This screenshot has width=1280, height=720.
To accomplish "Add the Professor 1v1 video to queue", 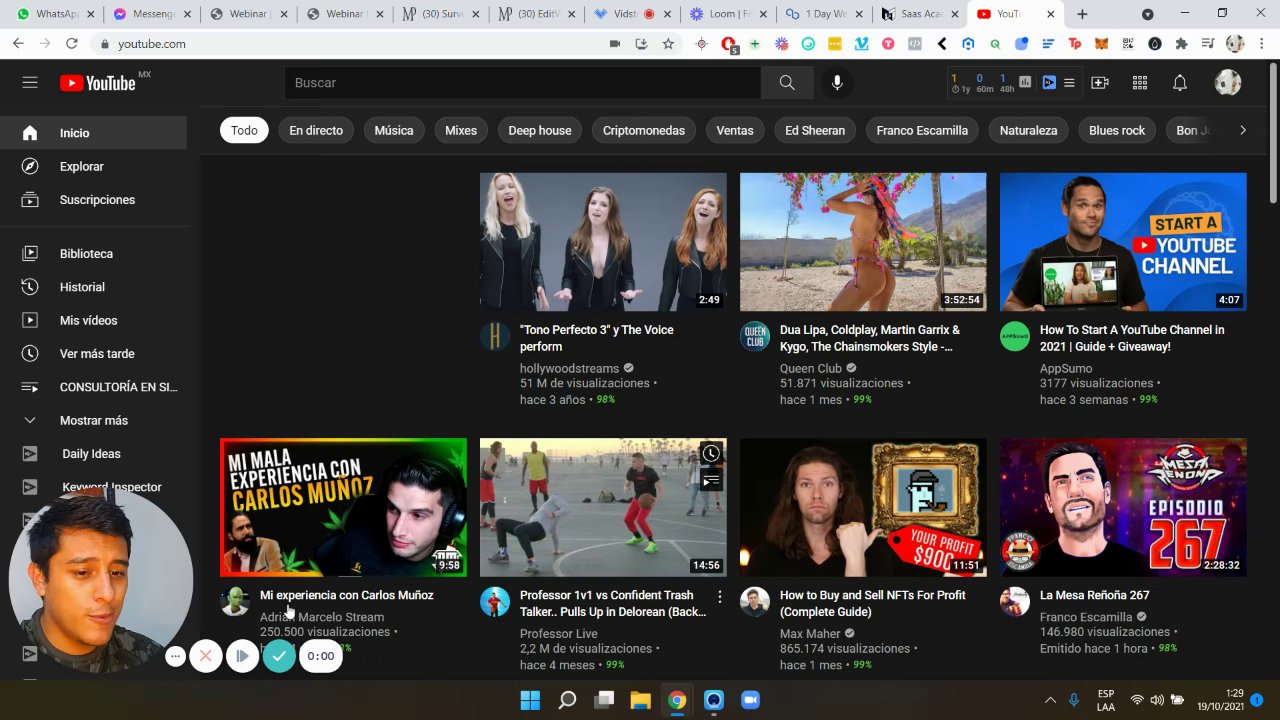I will (711, 481).
